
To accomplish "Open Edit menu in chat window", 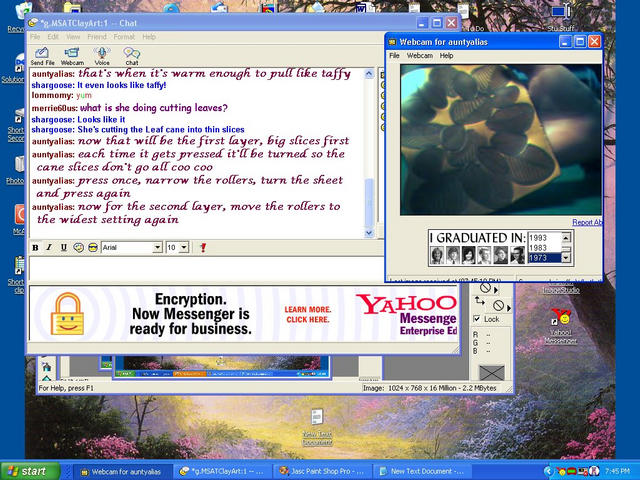I will (53, 37).
